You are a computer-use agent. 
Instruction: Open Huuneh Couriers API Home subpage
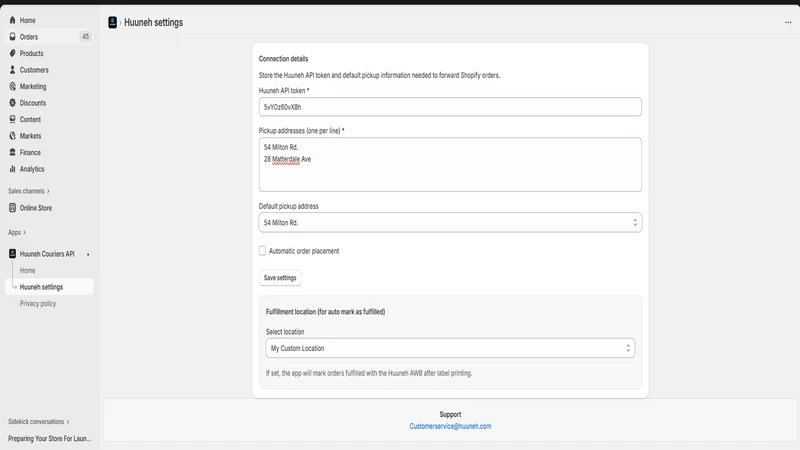28,270
